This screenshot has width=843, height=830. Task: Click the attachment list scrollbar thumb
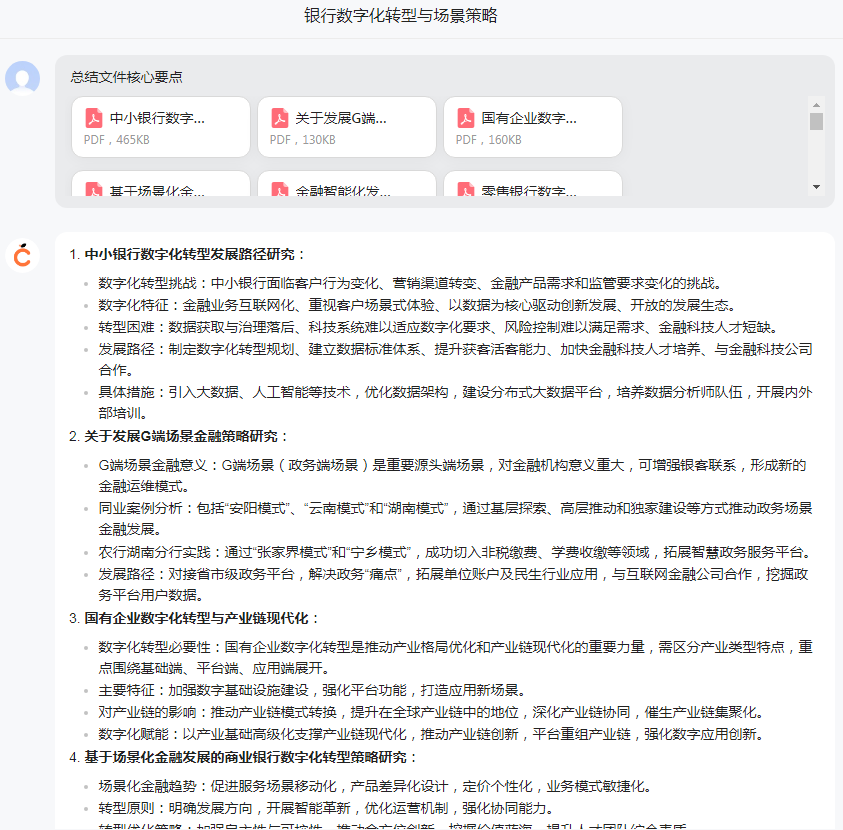point(816,122)
